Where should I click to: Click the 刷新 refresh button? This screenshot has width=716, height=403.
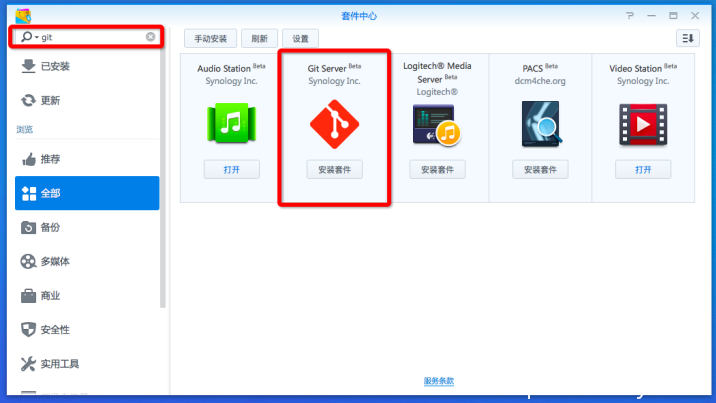tap(259, 39)
